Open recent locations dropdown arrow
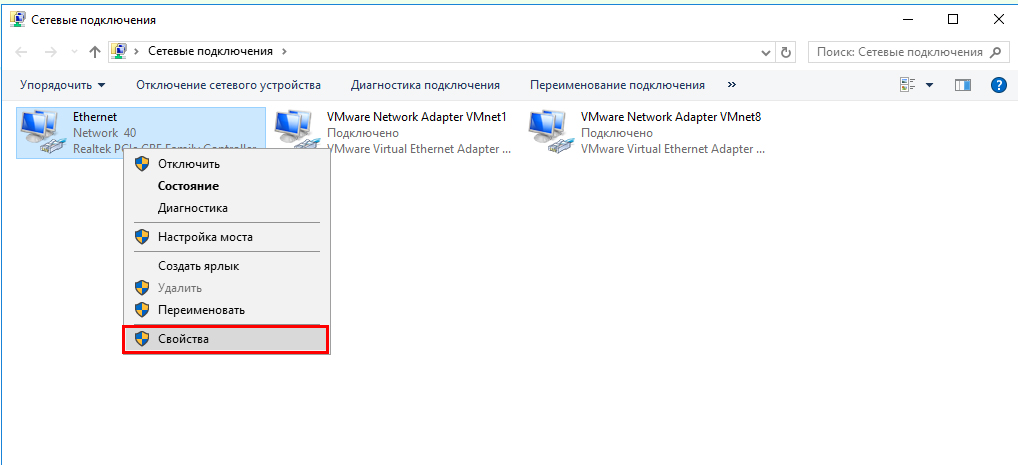The width and height of the screenshot is (1018, 465). pyautogui.click(x=74, y=52)
